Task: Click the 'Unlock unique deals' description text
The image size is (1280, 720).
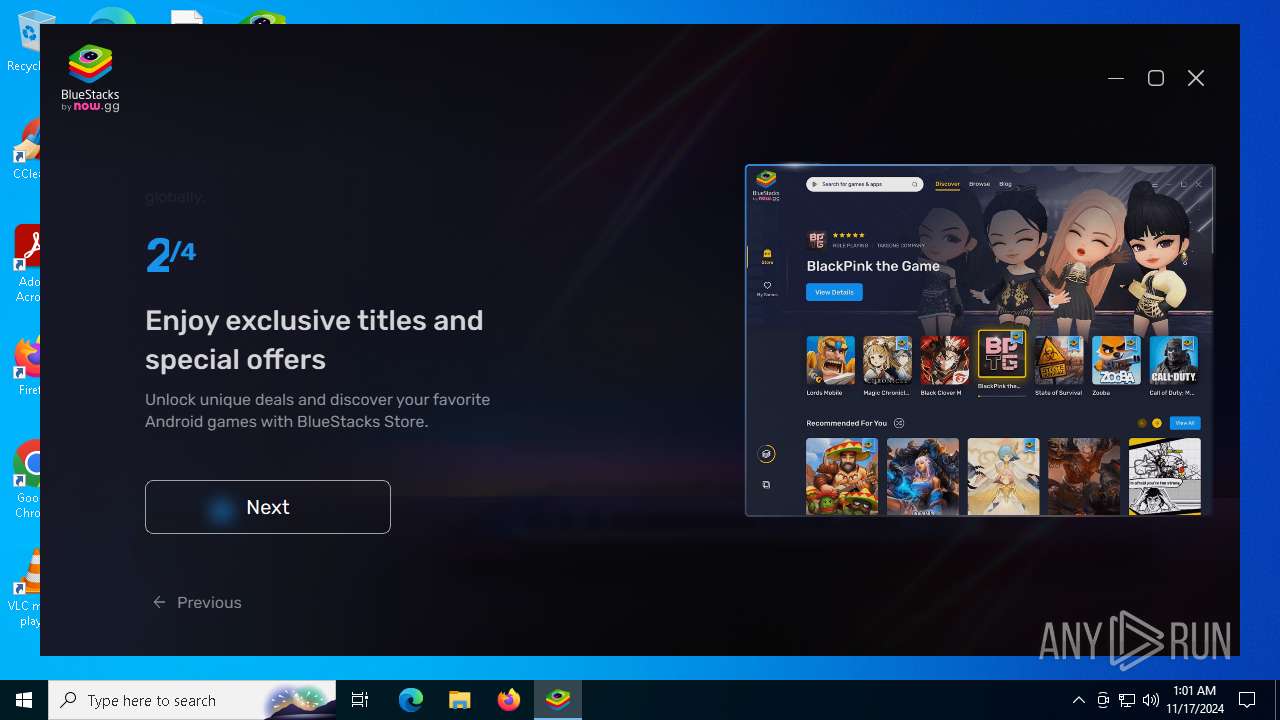Action: (x=317, y=410)
